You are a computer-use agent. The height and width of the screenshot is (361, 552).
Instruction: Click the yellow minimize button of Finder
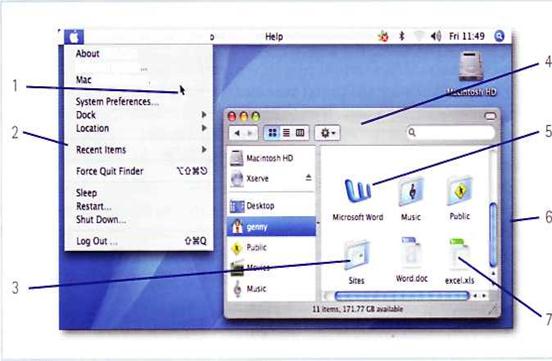click(x=244, y=116)
